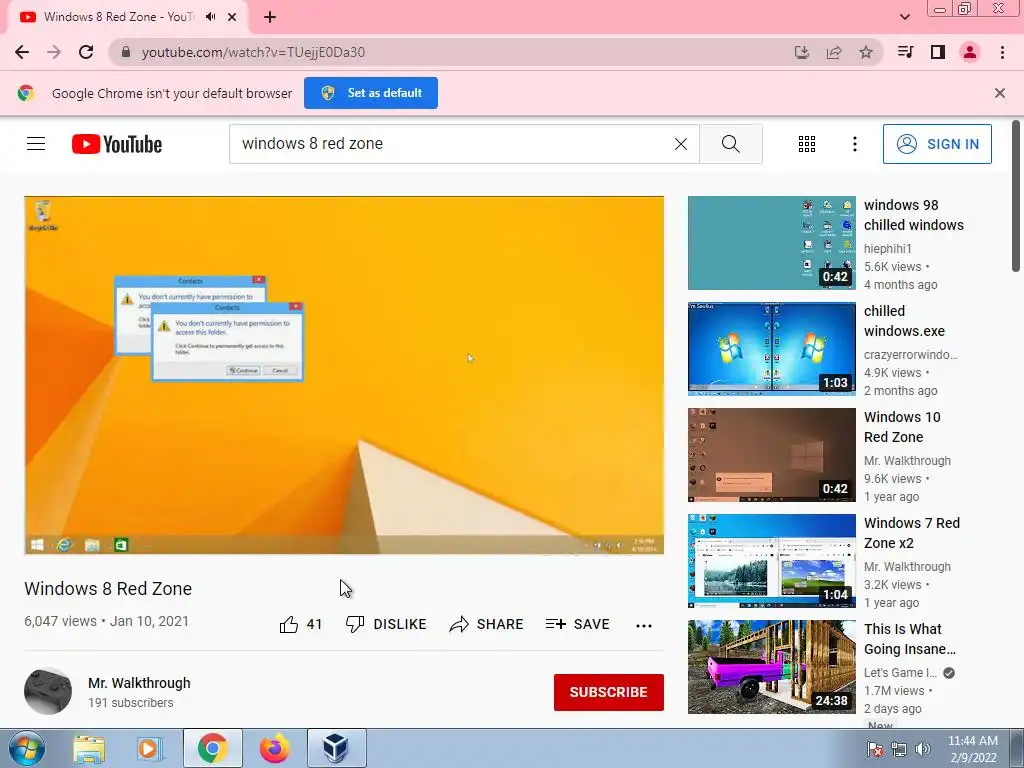Open Windows 7 Red Zone x2 thumbnail
Image resolution: width=1024 pixels, height=768 pixels.
771,561
